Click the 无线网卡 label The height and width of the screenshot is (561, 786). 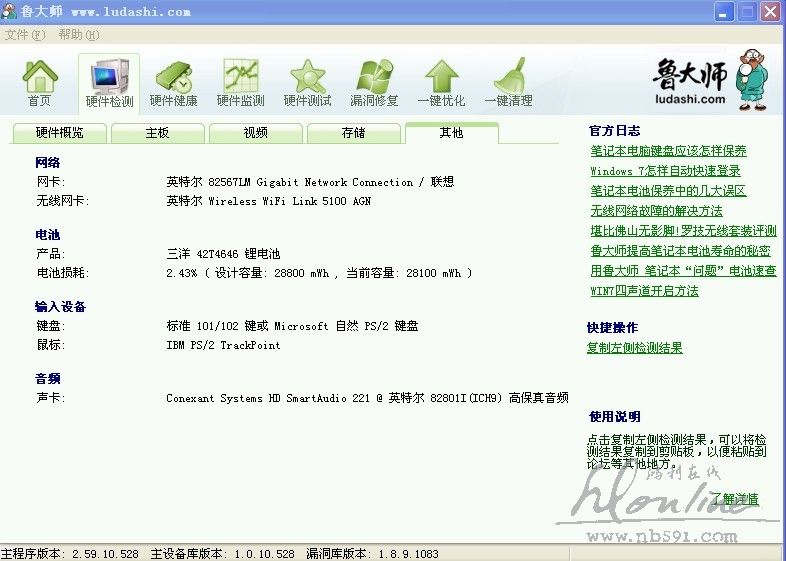click(x=62, y=201)
